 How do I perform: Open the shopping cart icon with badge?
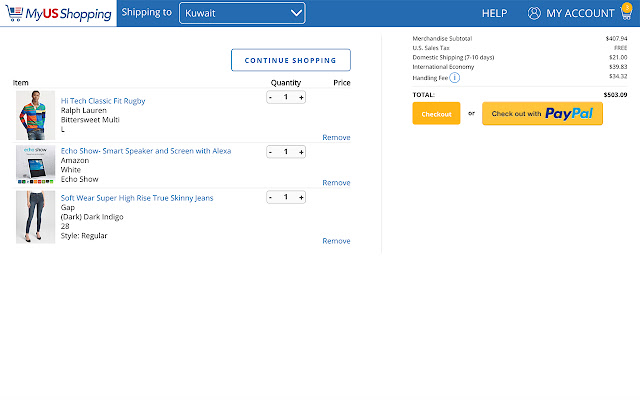click(x=626, y=11)
